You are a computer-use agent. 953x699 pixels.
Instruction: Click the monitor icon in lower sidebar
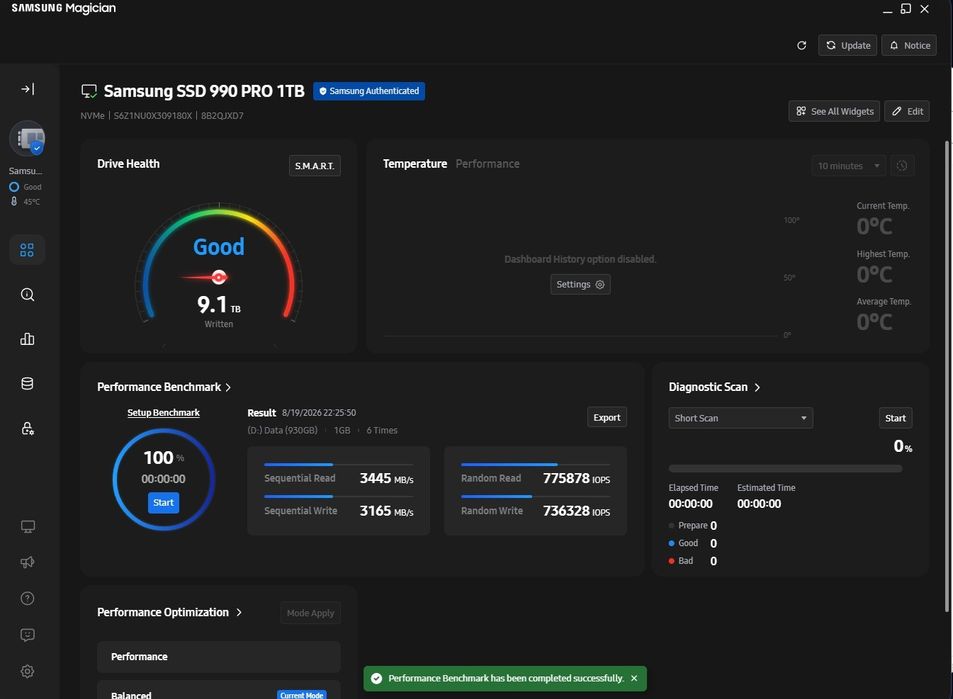tap(27, 526)
